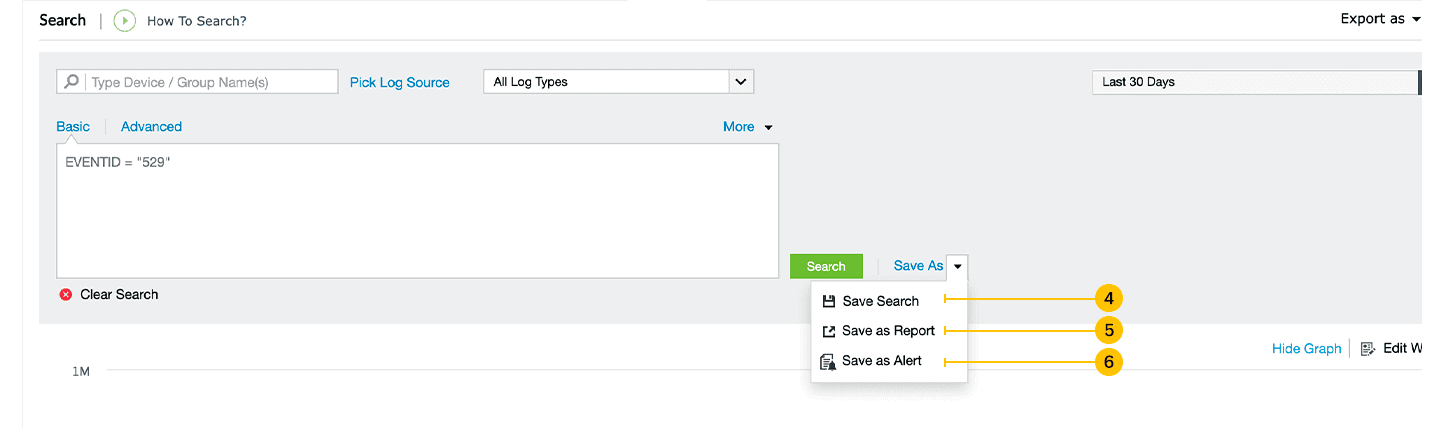The width and height of the screenshot is (1451, 443).
Task: Click the Search page heading
Action: pos(63,20)
